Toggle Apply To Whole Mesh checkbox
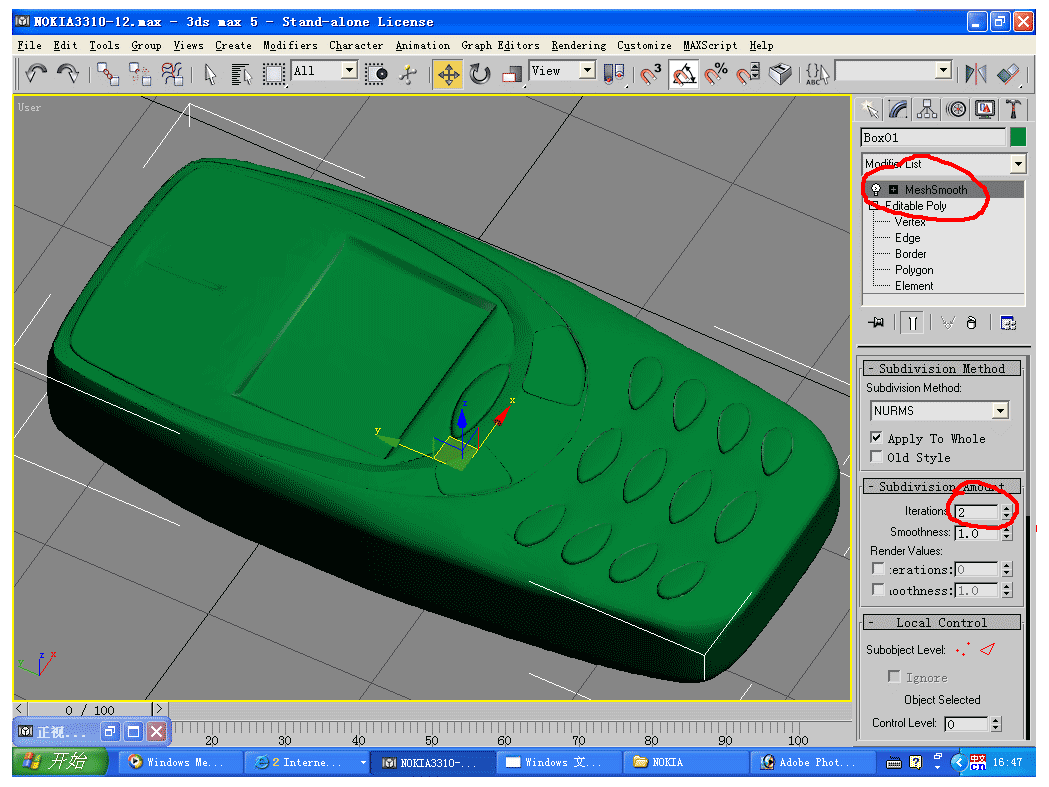This screenshot has width=1049, height=787. click(x=876, y=438)
